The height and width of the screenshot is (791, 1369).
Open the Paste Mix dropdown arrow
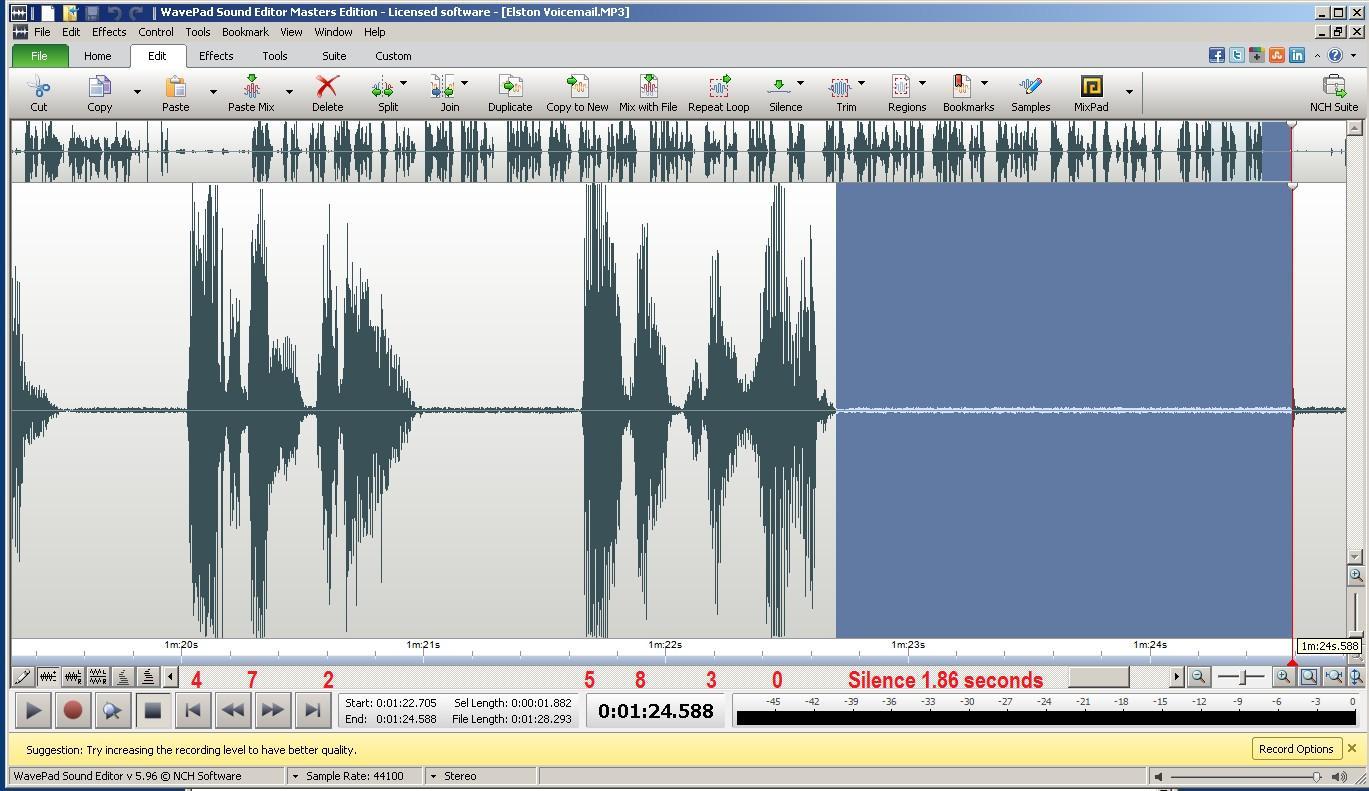[x=289, y=92]
